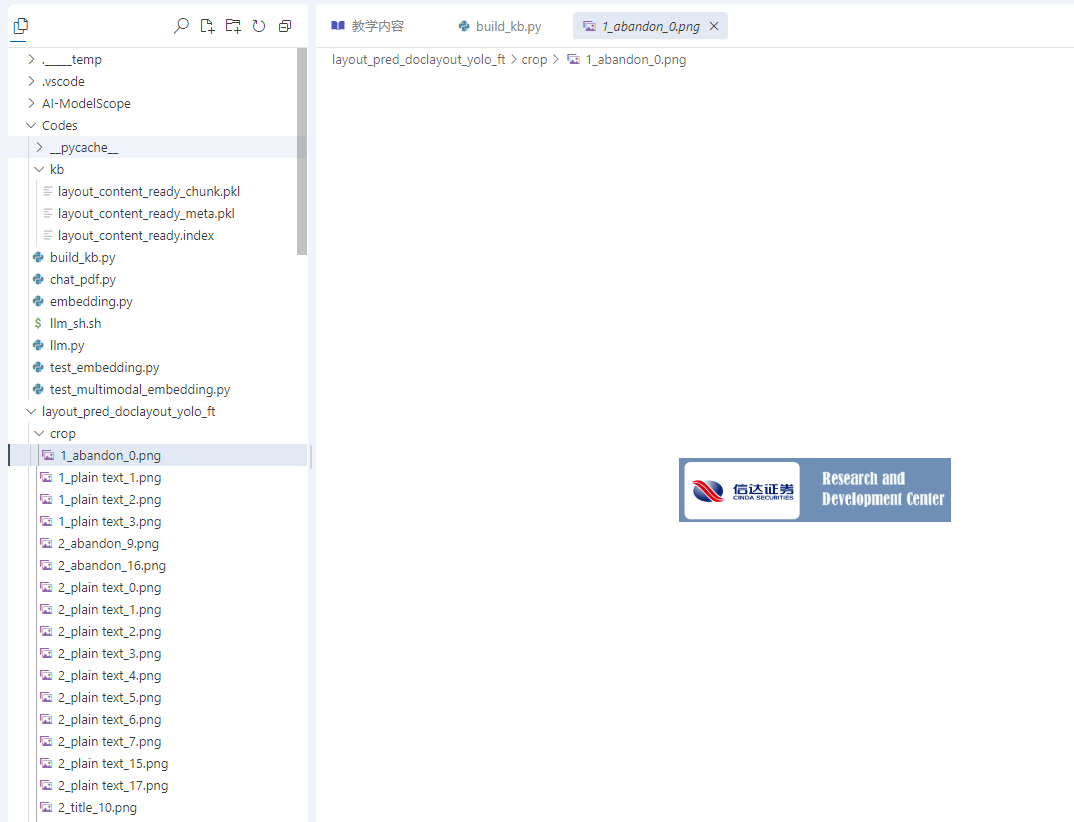Switch to the build_kb.py tab

click(x=500, y=26)
